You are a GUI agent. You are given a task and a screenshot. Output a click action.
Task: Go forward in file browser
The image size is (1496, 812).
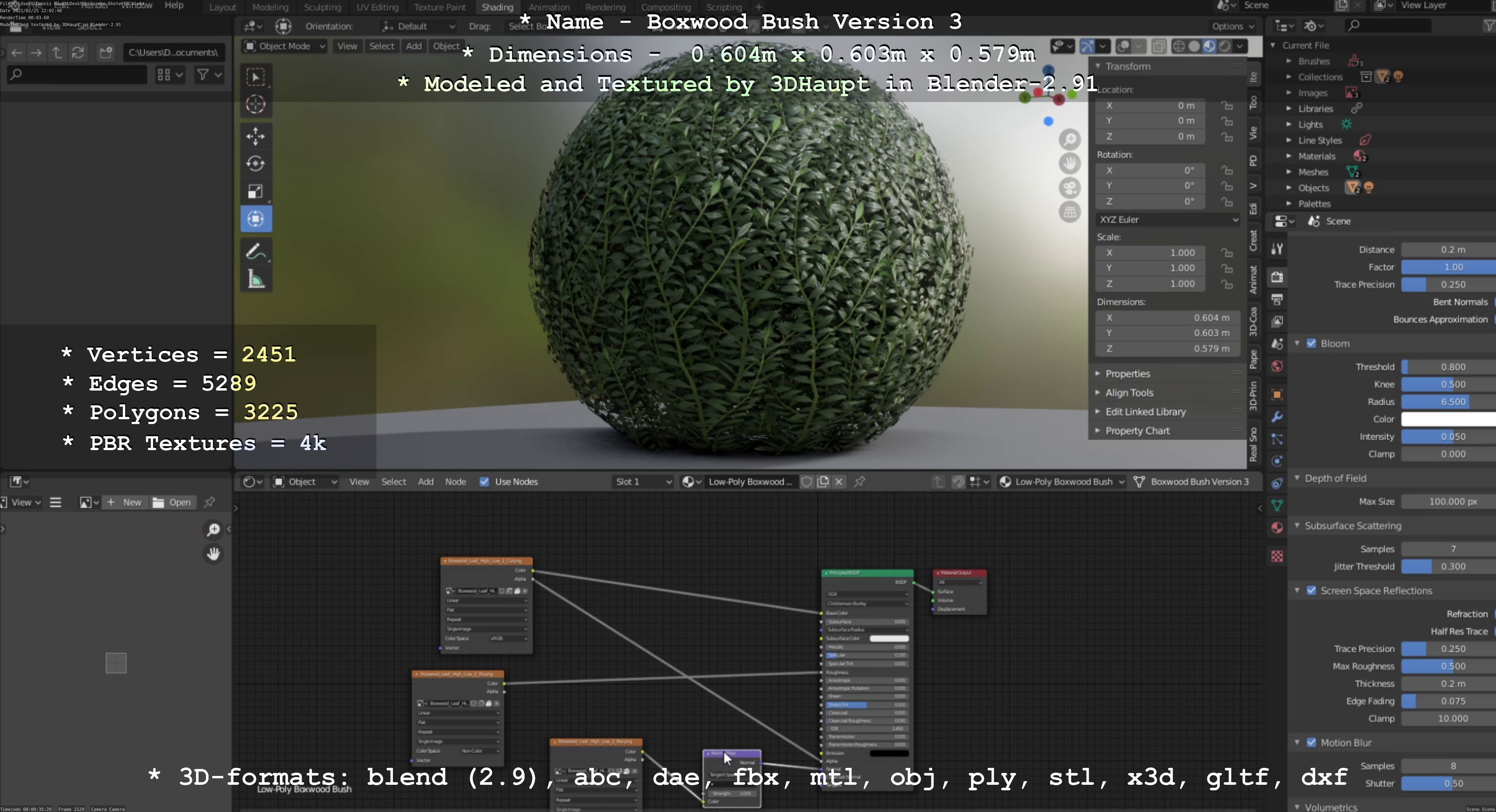pos(36,53)
